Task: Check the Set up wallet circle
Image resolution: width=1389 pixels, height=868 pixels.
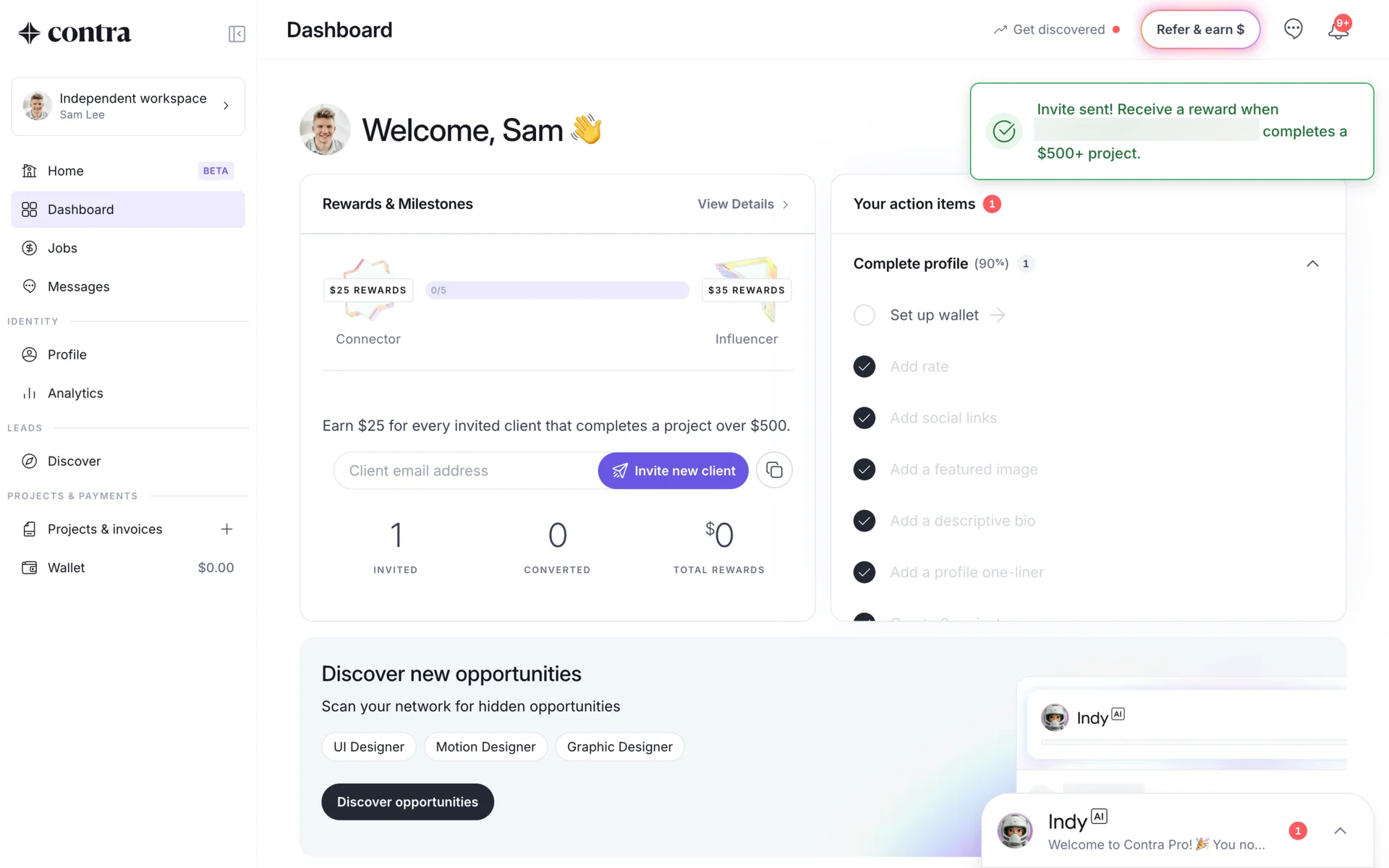Action: click(865, 315)
